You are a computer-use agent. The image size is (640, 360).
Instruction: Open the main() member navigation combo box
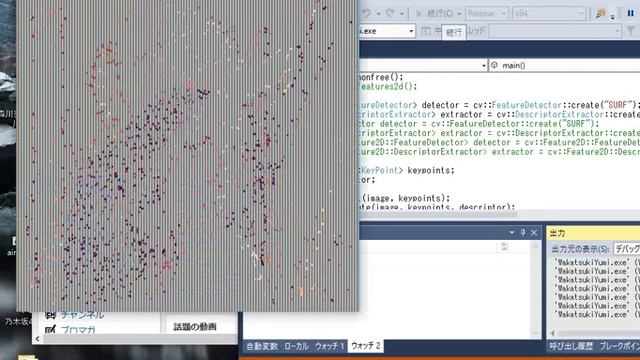[564, 65]
